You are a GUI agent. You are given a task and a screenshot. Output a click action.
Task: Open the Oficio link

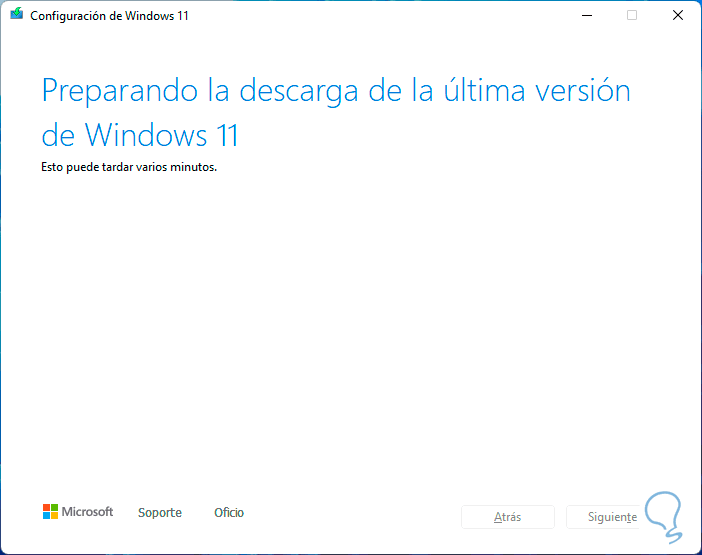click(x=229, y=512)
